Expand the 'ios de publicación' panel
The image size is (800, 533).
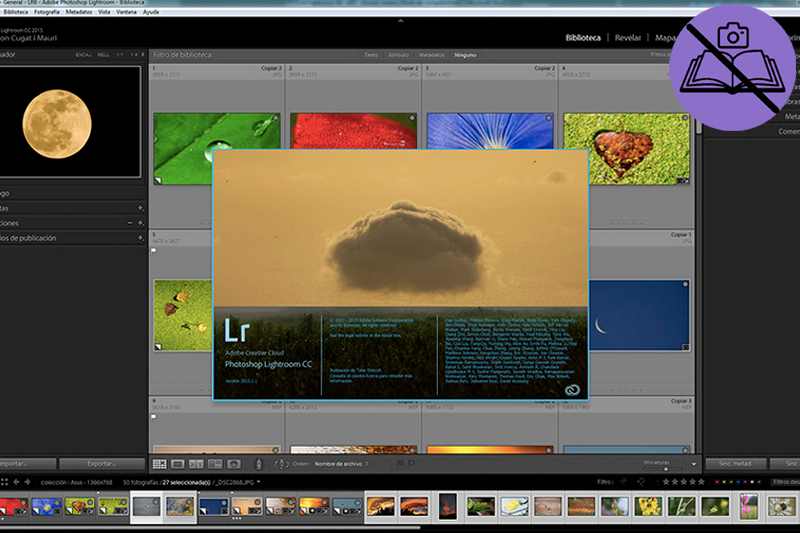click(28, 238)
